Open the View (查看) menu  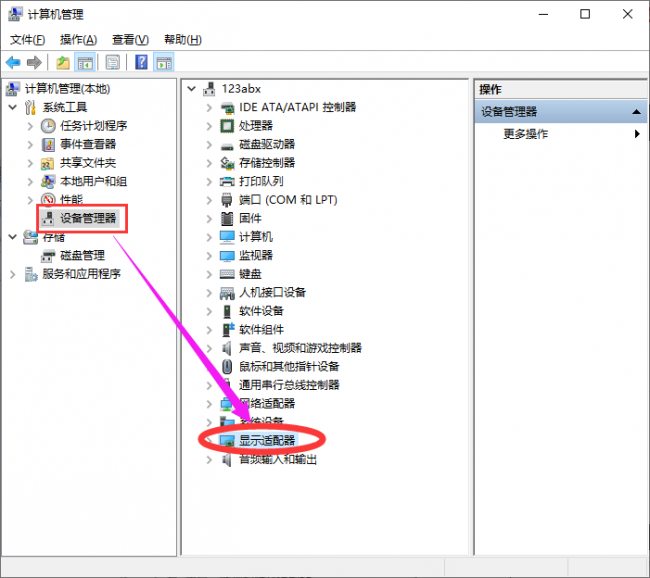tap(130, 40)
